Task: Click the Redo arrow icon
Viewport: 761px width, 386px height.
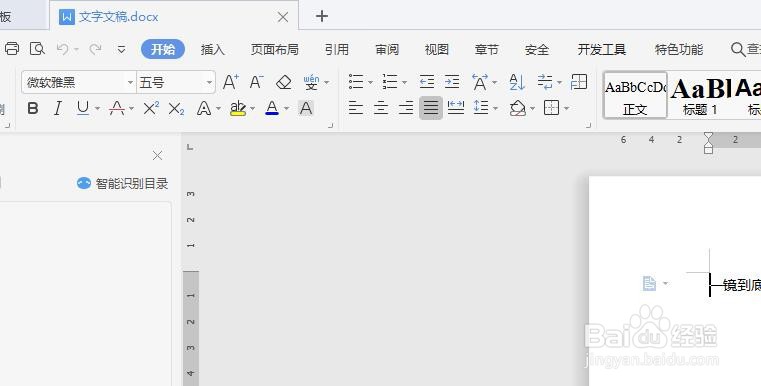Action: 95,49
